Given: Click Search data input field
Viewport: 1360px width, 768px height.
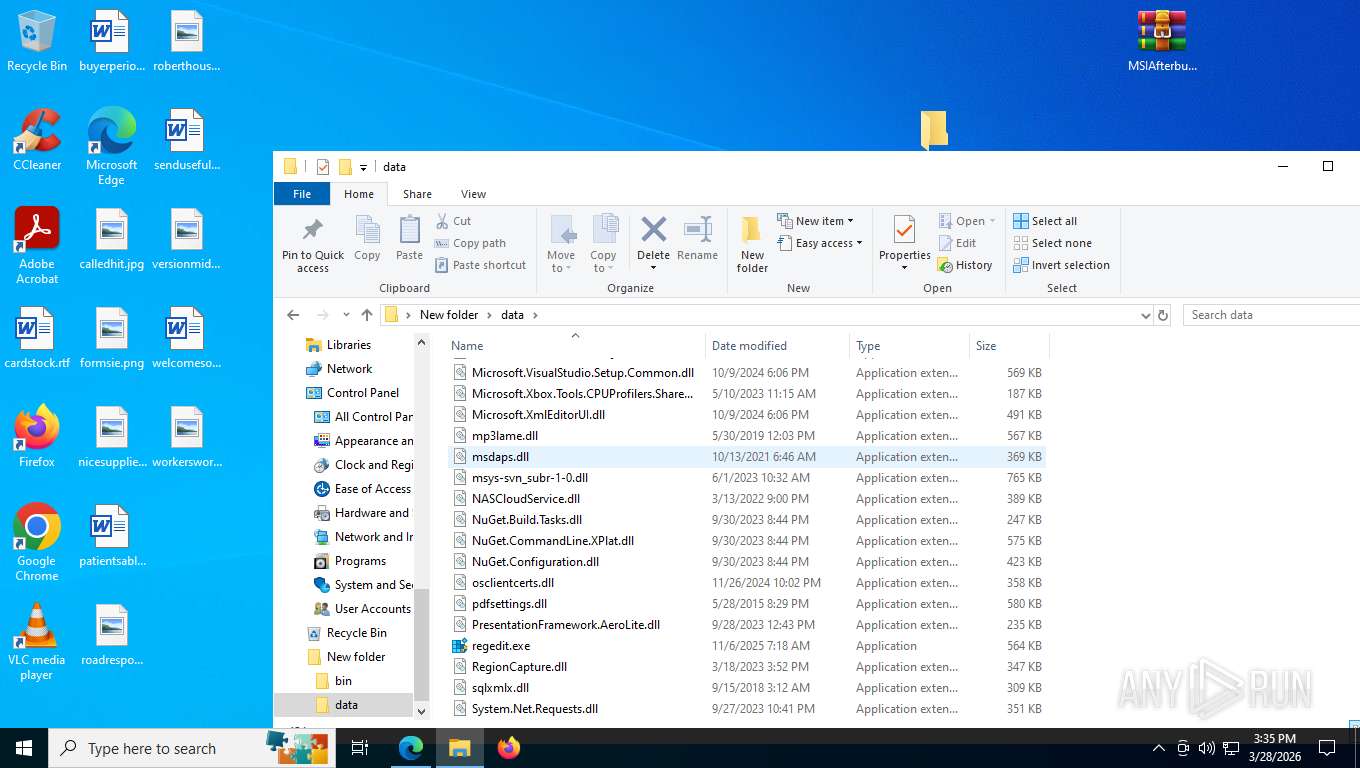Looking at the screenshot, I should [x=1270, y=315].
